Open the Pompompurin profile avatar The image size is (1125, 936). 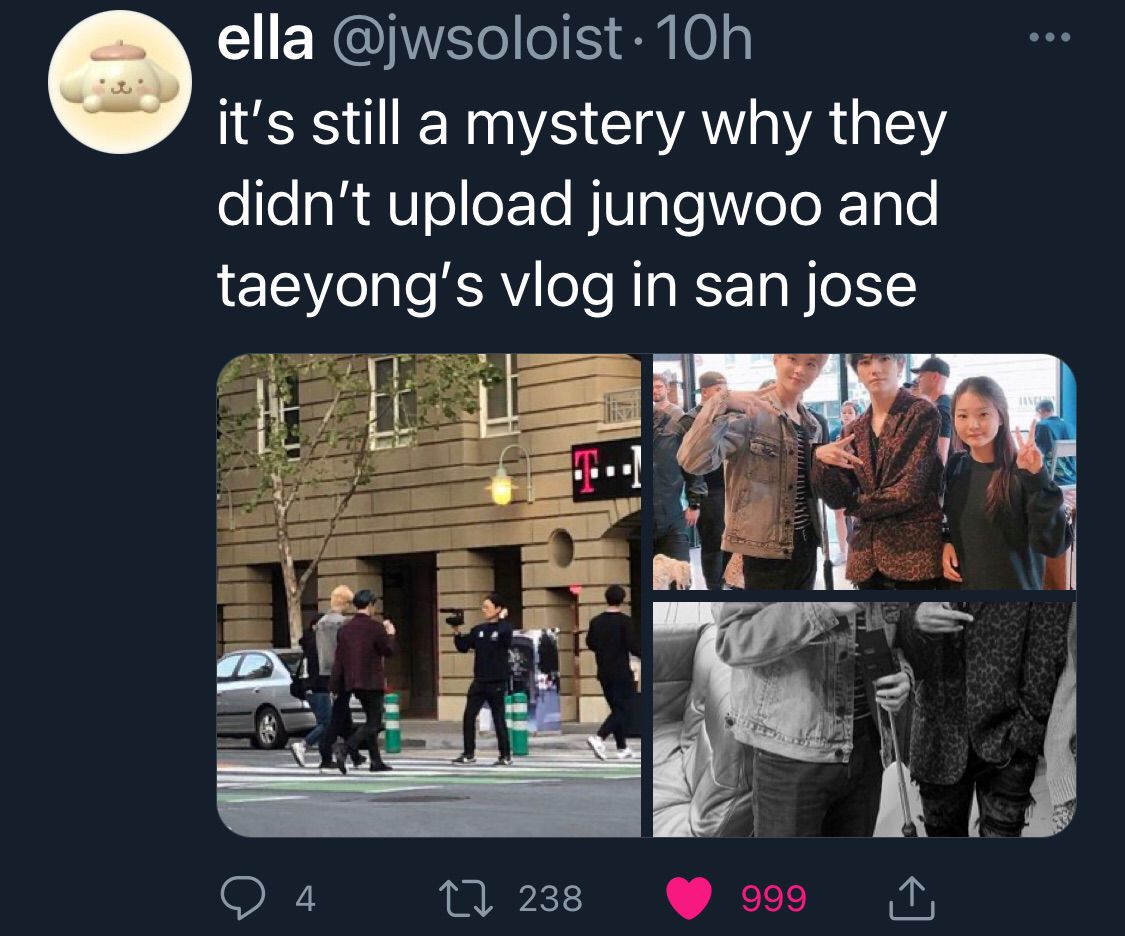[120, 82]
